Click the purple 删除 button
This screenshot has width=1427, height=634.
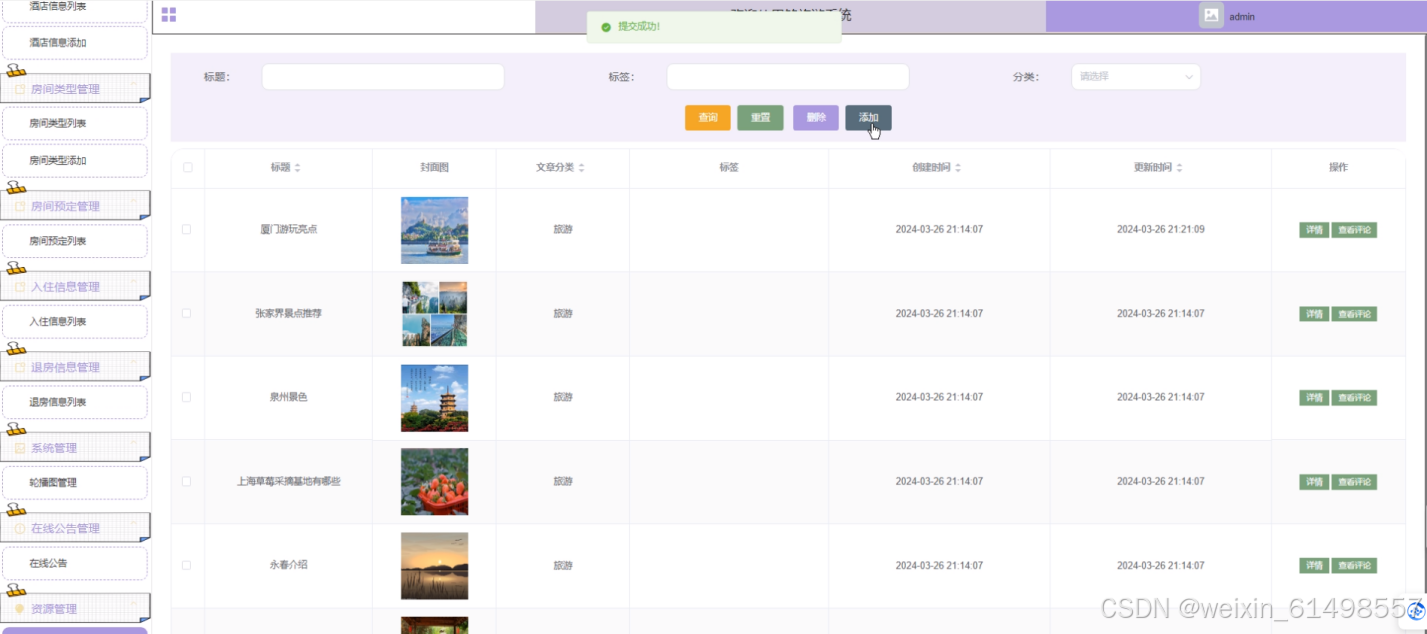[816, 118]
